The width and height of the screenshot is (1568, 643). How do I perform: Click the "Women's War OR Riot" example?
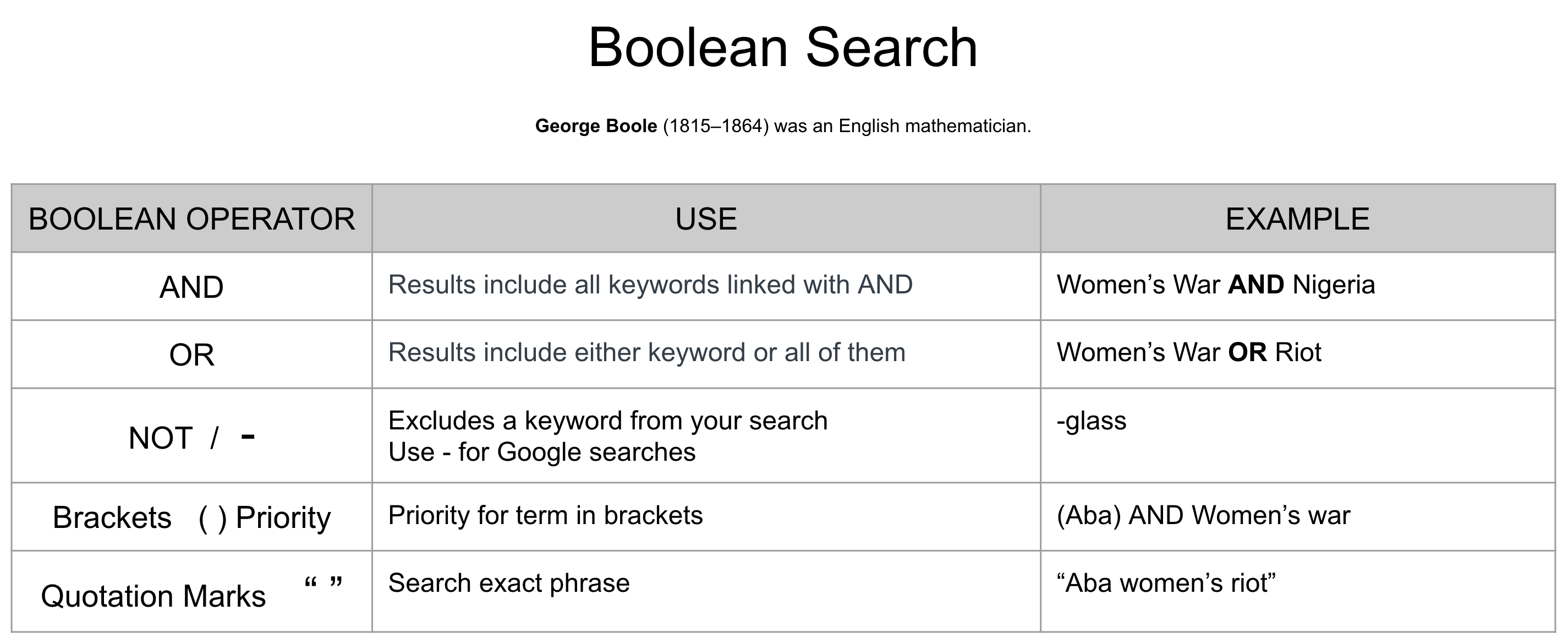pyautogui.click(x=1189, y=352)
